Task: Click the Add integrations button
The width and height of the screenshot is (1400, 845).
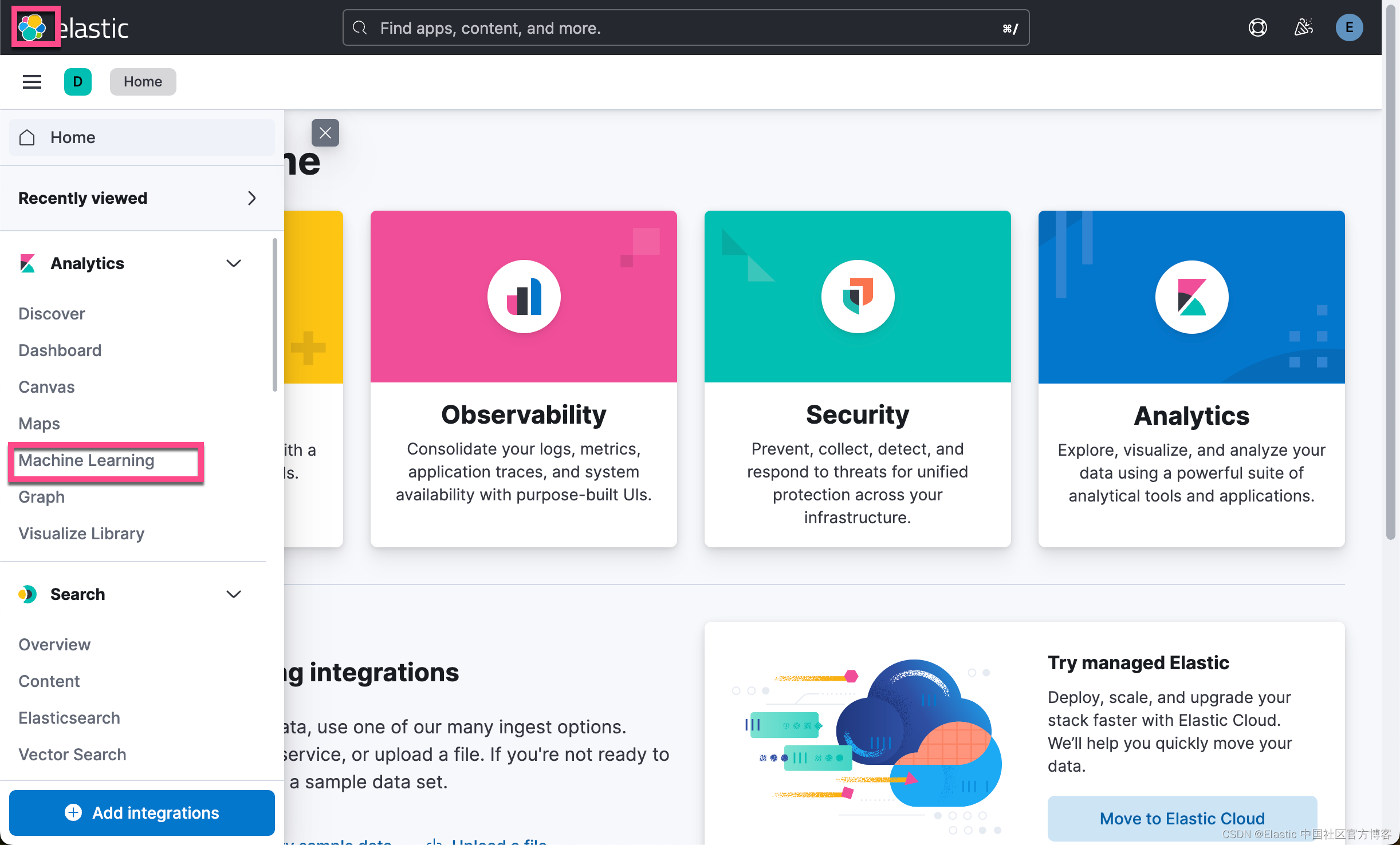Action: 142,813
